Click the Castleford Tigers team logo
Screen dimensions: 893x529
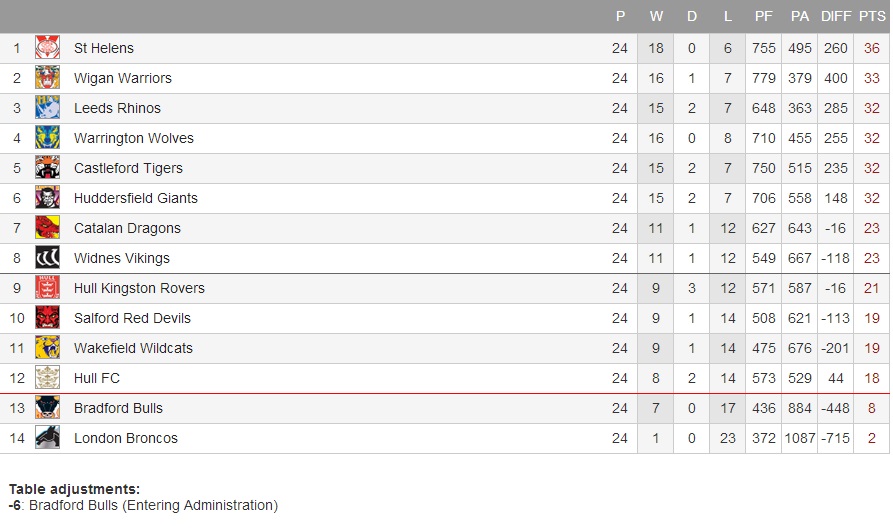(x=47, y=168)
